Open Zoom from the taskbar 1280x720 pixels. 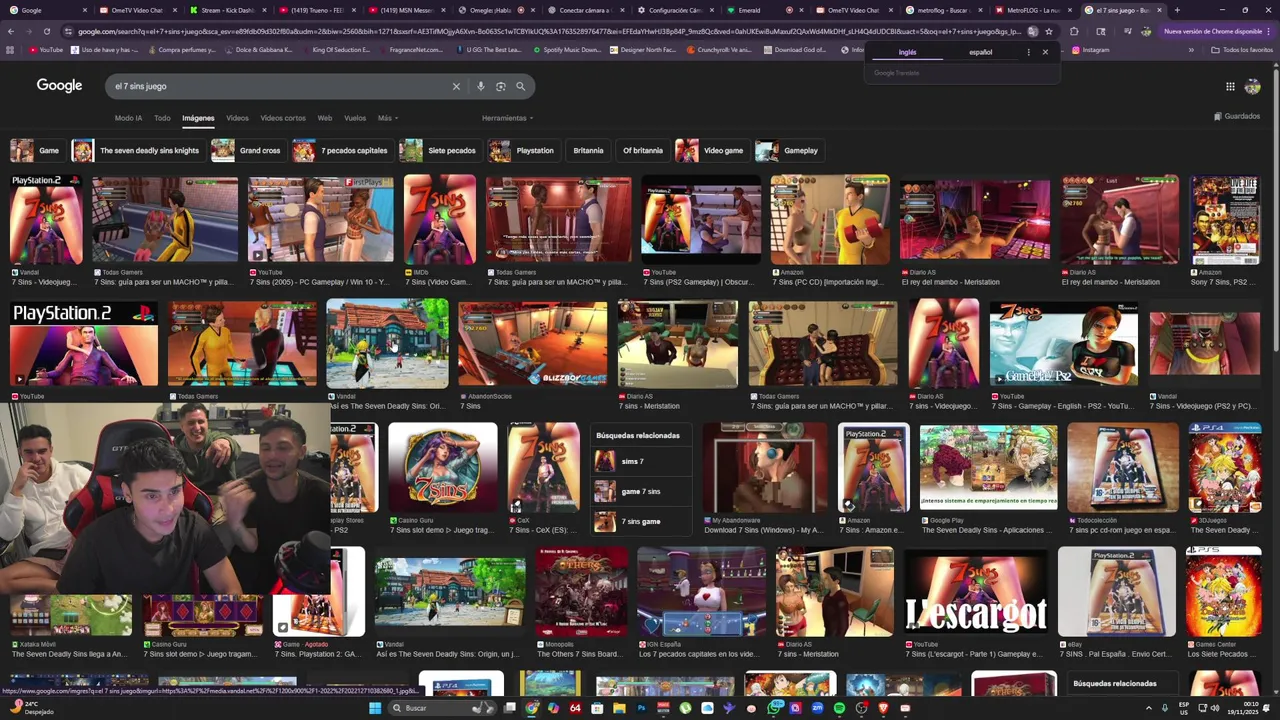tap(817, 708)
